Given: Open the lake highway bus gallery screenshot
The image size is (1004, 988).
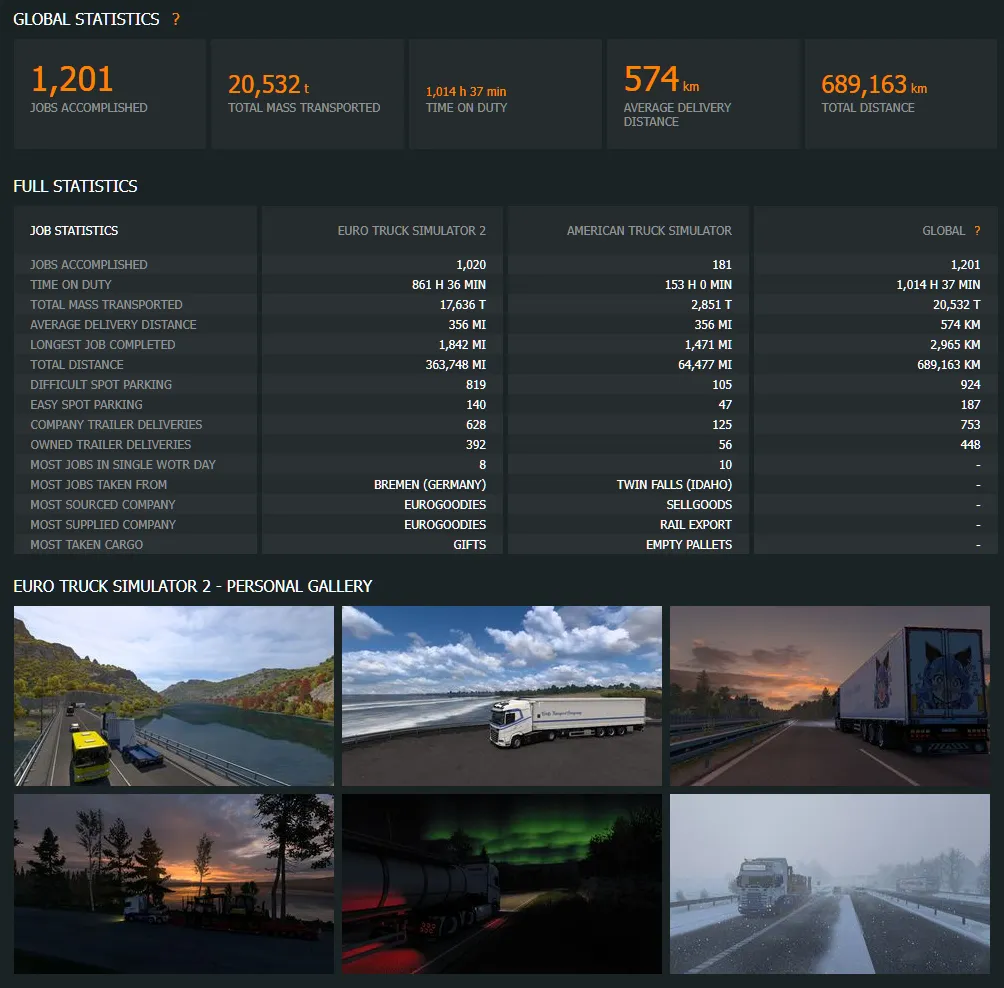Looking at the screenshot, I should (x=174, y=696).
